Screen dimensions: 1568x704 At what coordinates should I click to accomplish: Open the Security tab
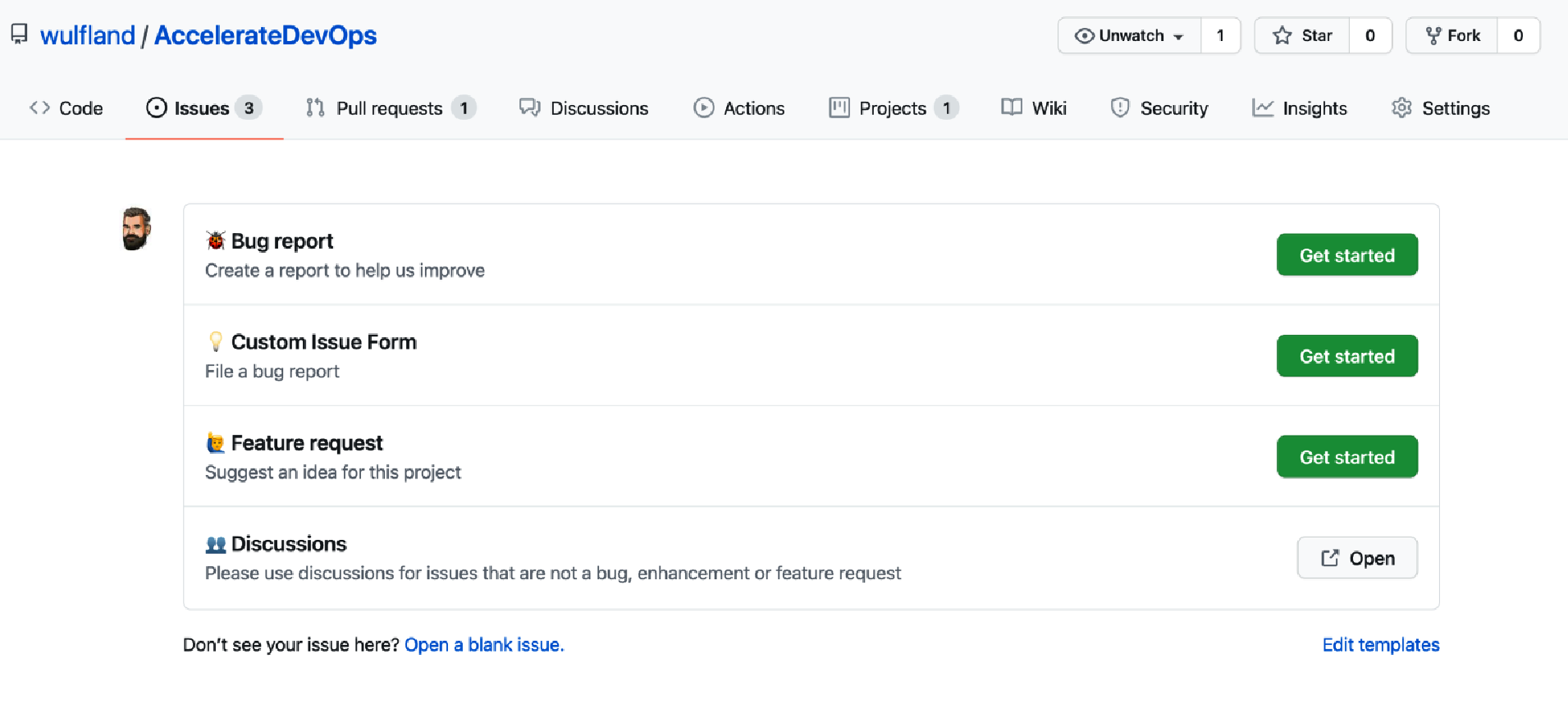(1159, 108)
